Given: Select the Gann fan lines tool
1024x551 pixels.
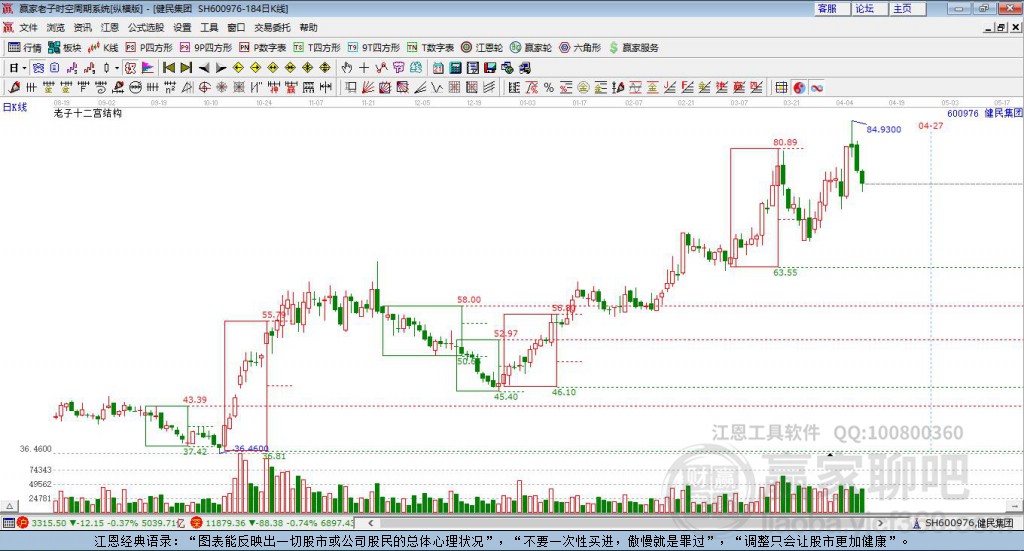Looking at the screenshot, I should click(368, 87).
